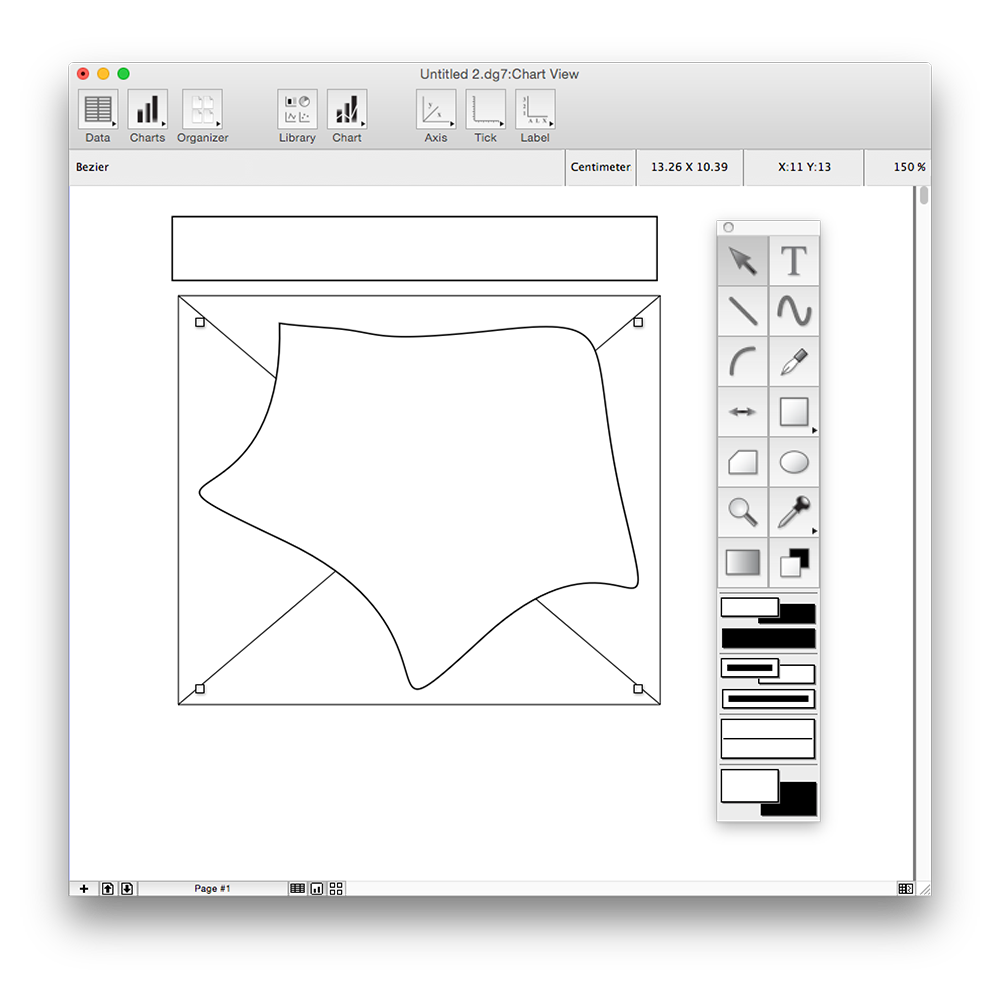Select the Ellipse shape tool

794,462
